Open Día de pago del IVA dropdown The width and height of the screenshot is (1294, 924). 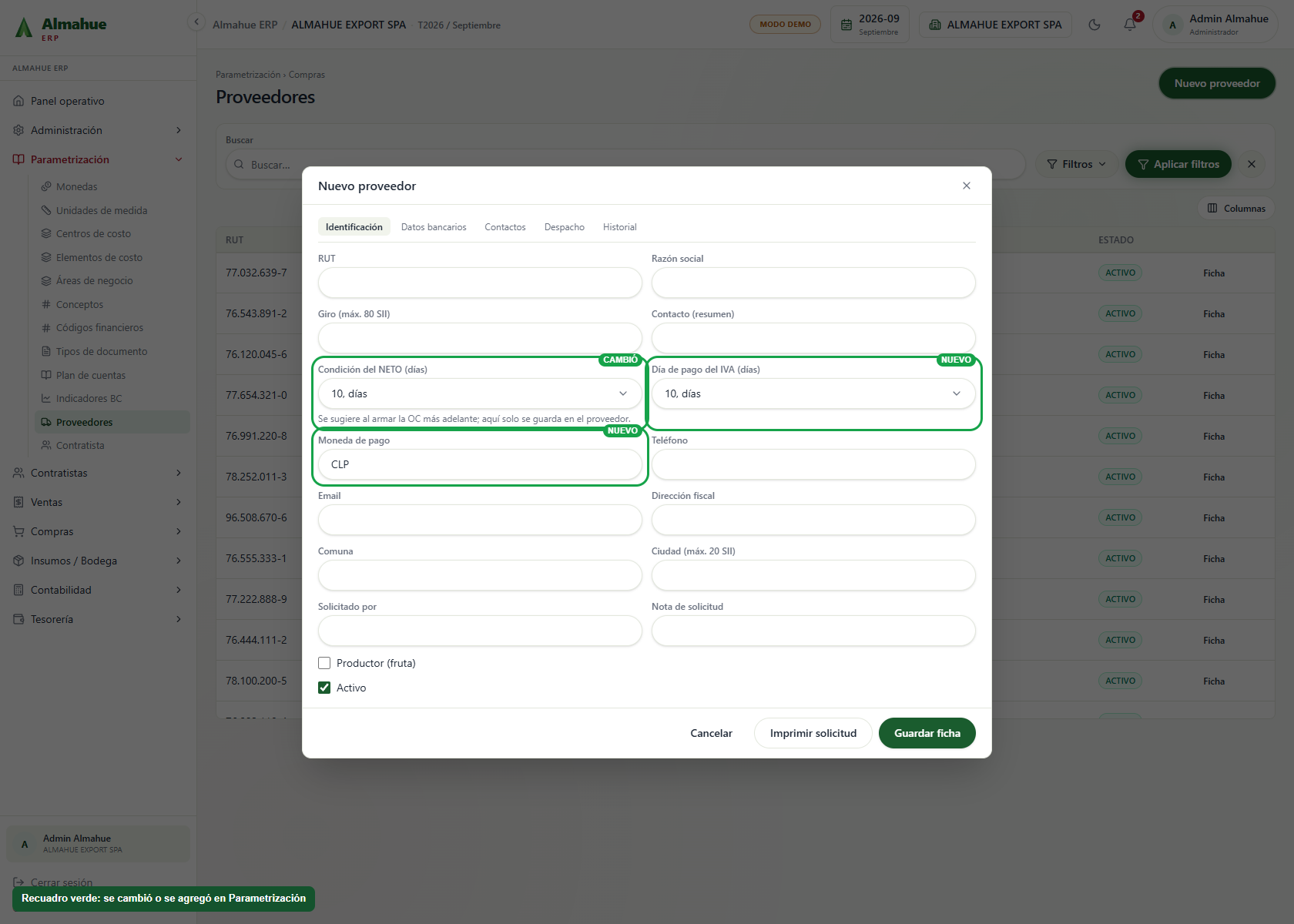coord(813,393)
